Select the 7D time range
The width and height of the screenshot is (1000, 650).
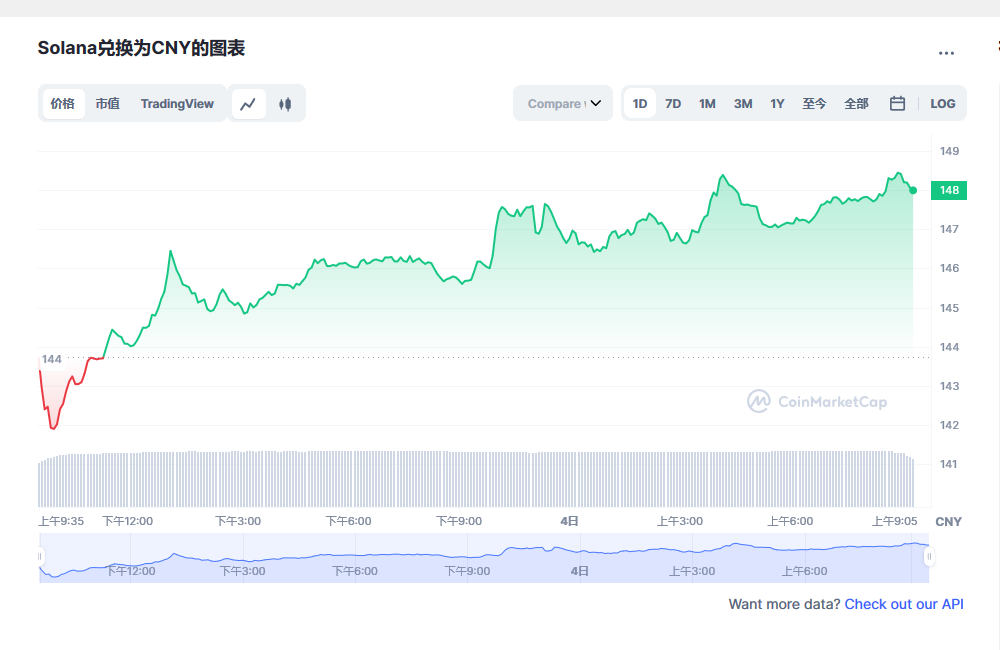673,103
